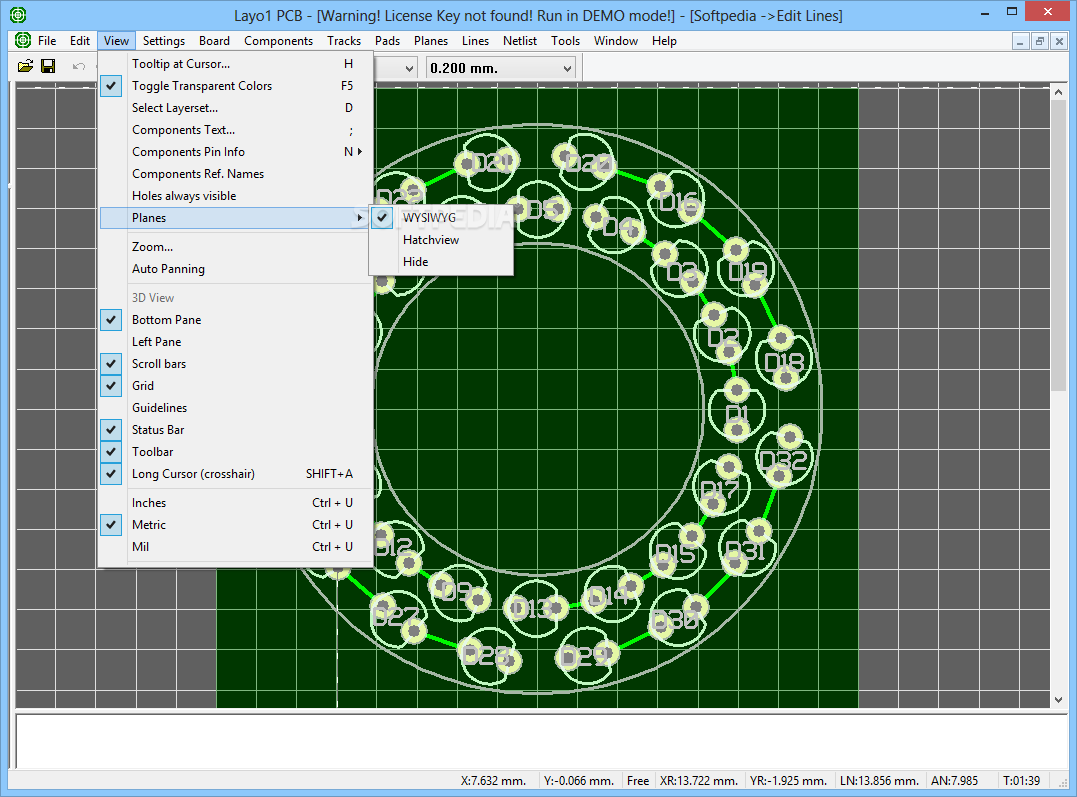Select WYSIWYG planes view

coord(442,218)
